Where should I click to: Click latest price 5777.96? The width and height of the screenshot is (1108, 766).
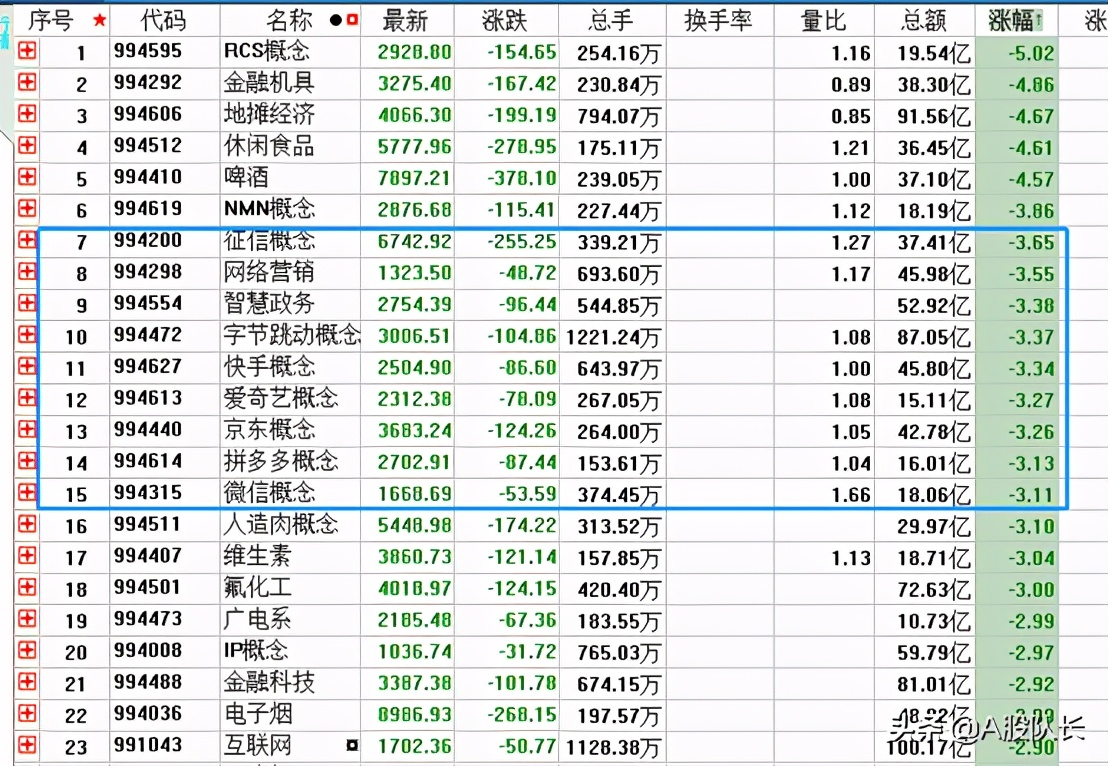(x=414, y=147)
